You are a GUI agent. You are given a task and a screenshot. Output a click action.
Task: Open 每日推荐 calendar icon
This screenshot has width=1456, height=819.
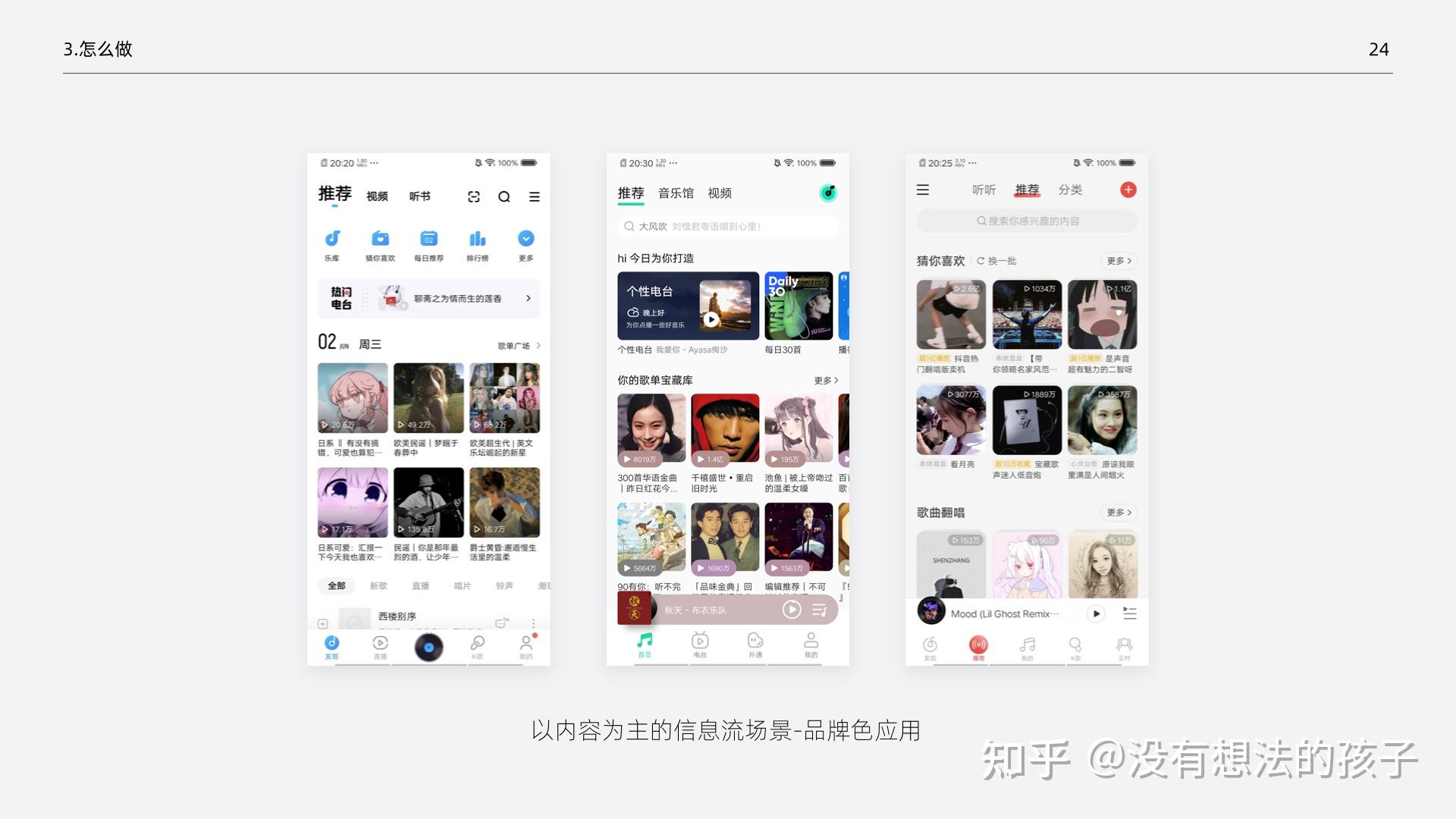pos(429,239)
